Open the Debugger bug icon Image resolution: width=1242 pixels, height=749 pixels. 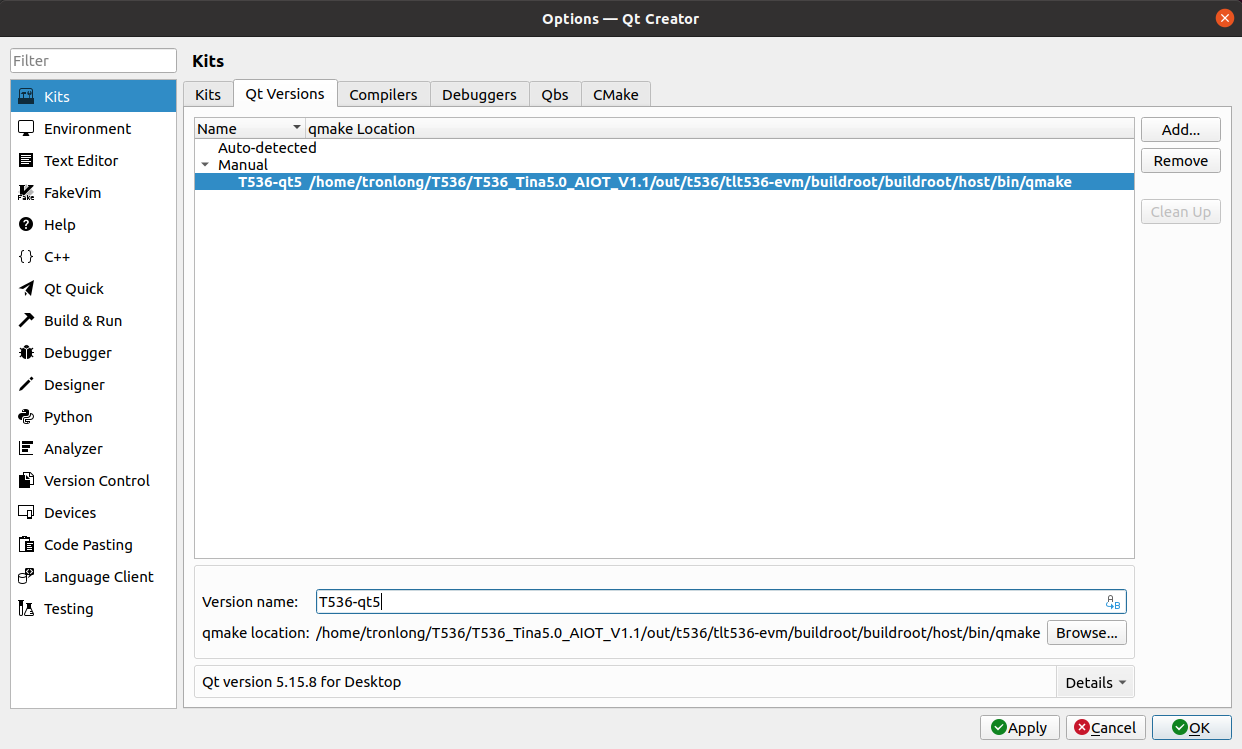[27, 353]
